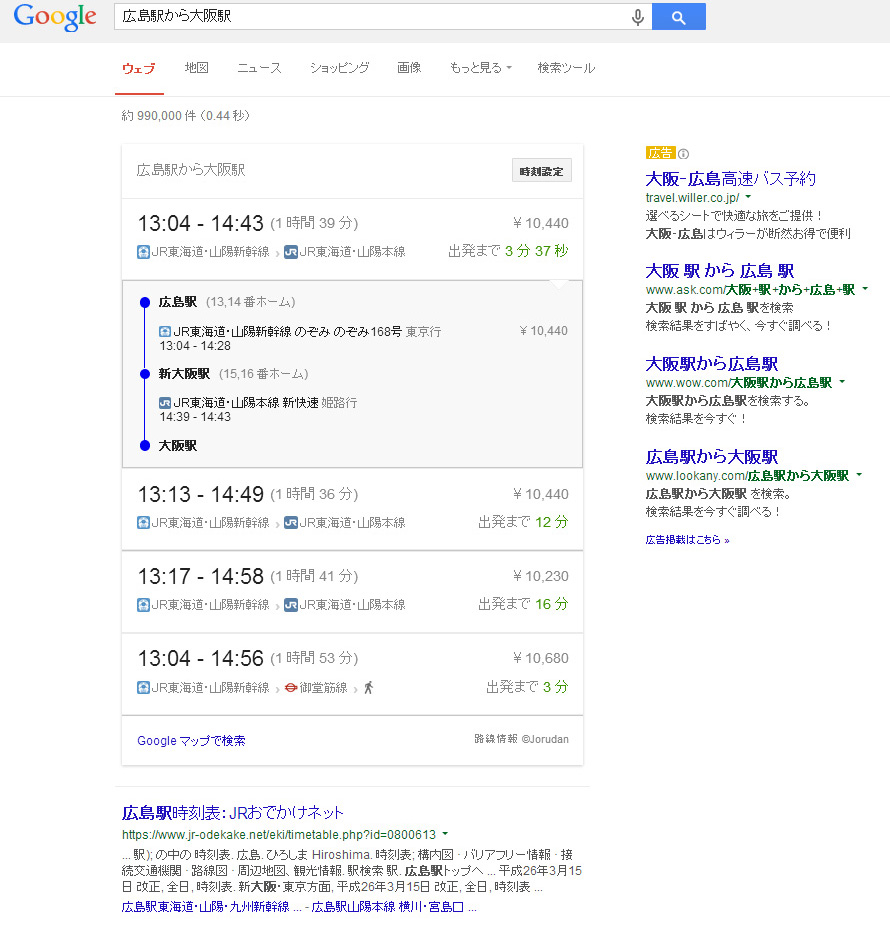Click the 約 990,000 件 result count

[185, 116]
